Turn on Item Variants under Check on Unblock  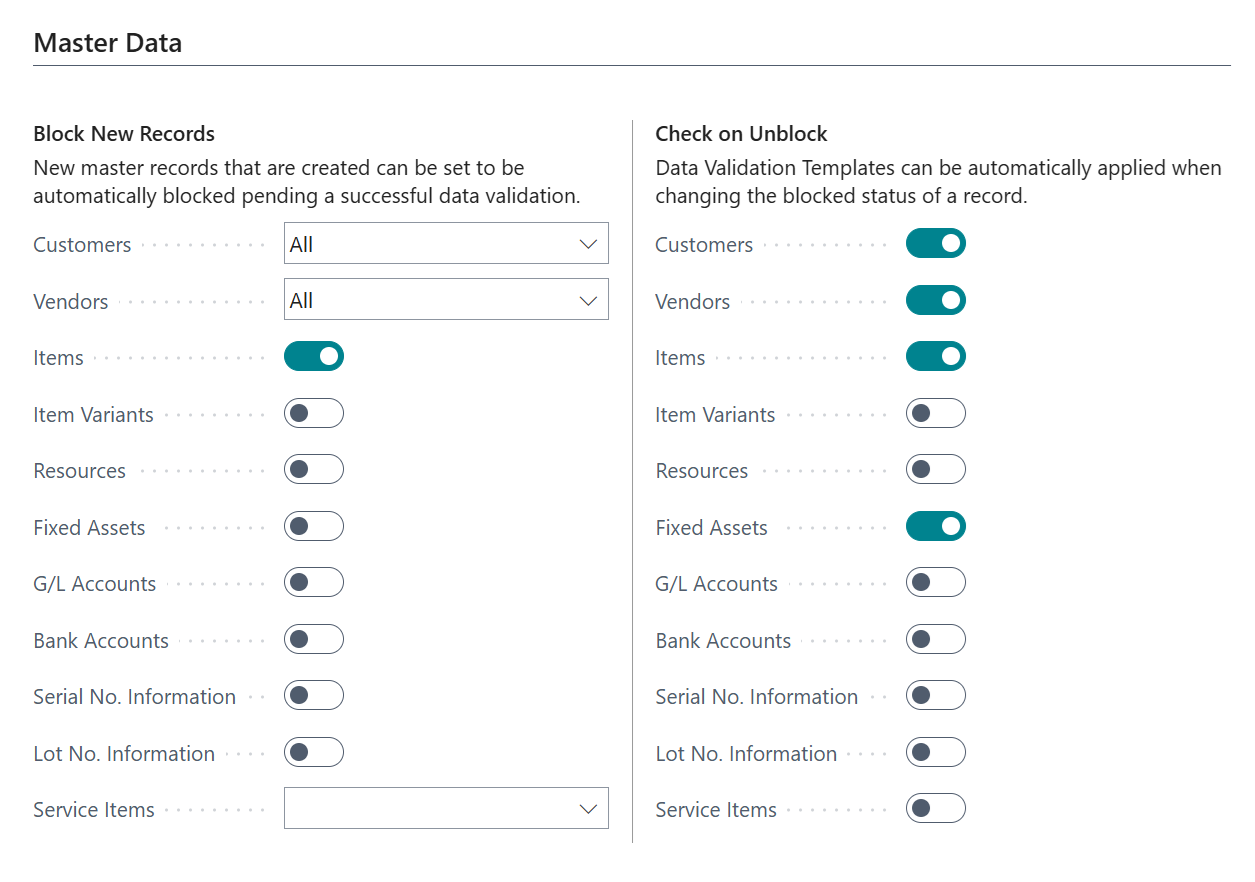[x=936, y=413]
